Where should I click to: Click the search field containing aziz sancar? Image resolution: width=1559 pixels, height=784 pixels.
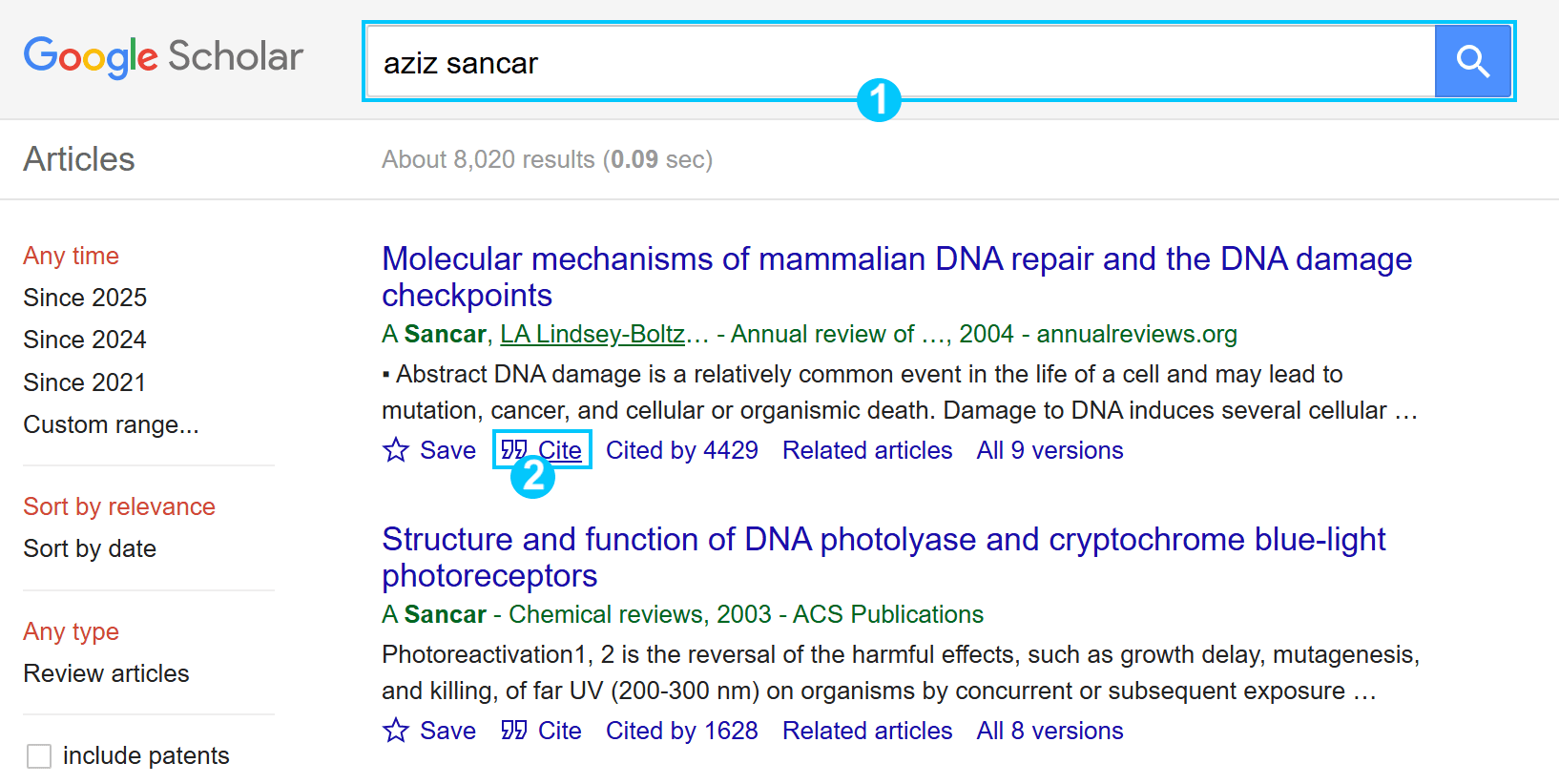tap(901, 62)
